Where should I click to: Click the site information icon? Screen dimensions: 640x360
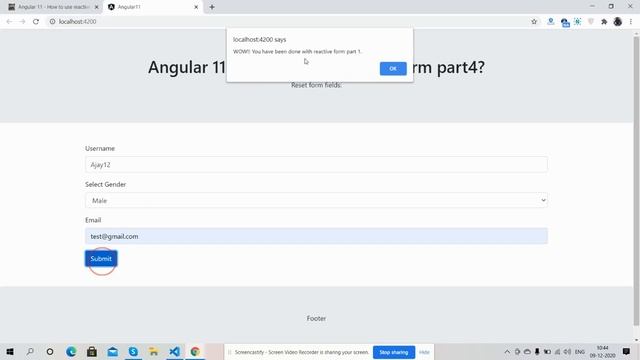pos(52,22)
